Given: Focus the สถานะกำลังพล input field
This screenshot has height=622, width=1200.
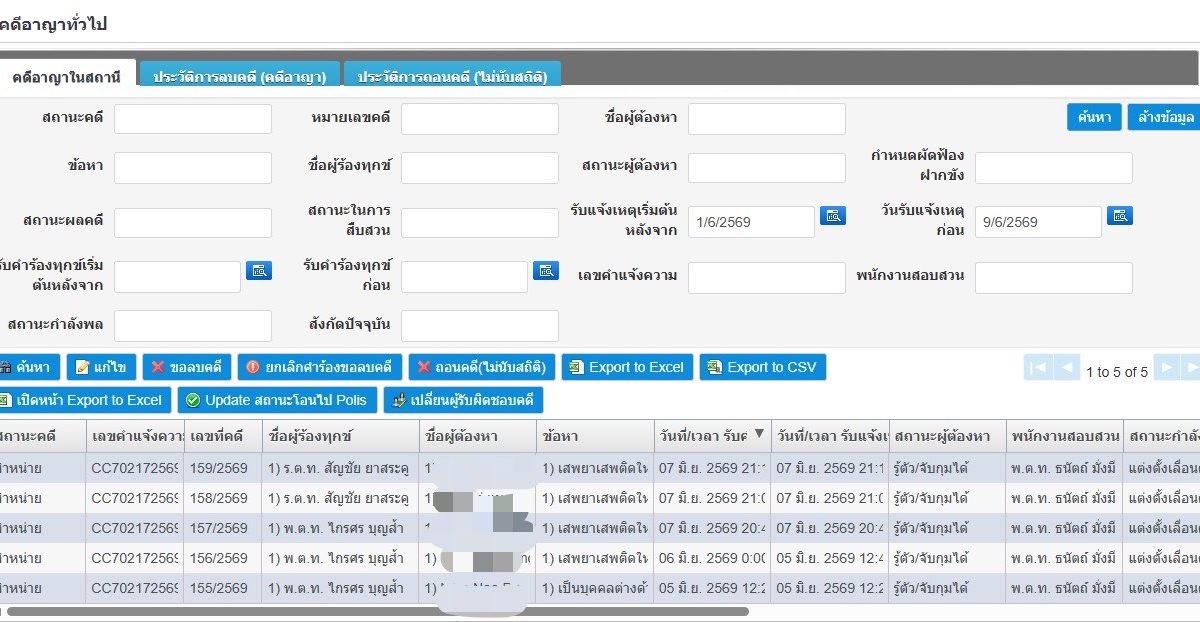Looking at the screenshot, I should (193, 325).
